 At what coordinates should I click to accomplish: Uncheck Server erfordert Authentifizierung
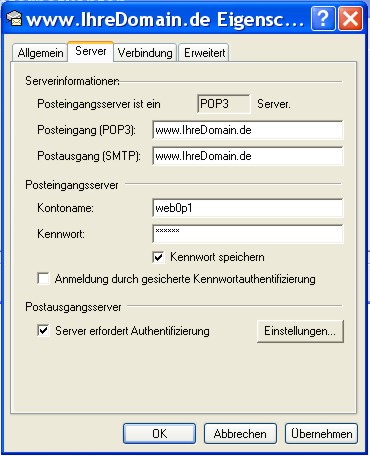43,331
